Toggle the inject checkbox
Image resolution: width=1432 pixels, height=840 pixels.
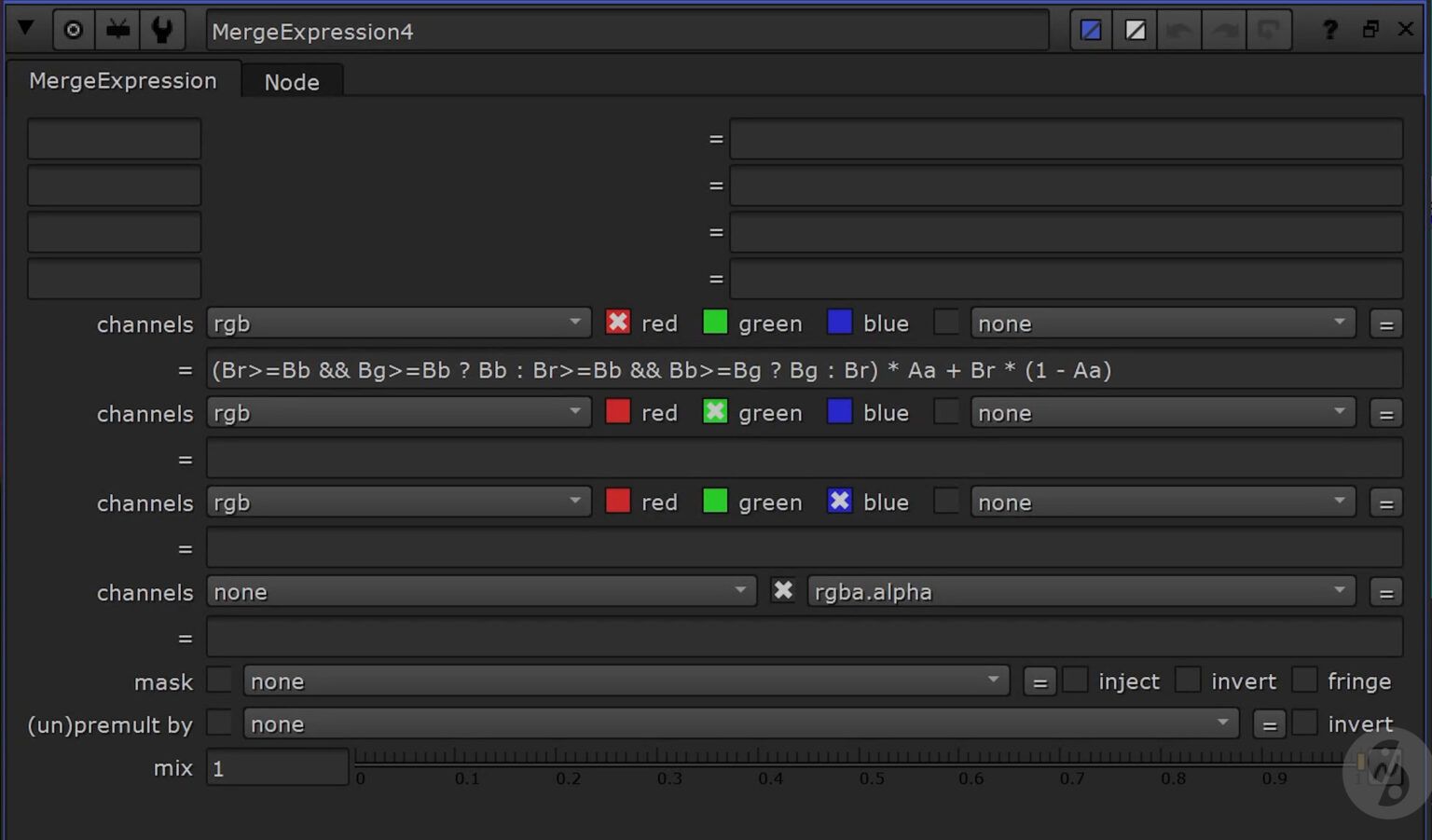(1075, 681)
